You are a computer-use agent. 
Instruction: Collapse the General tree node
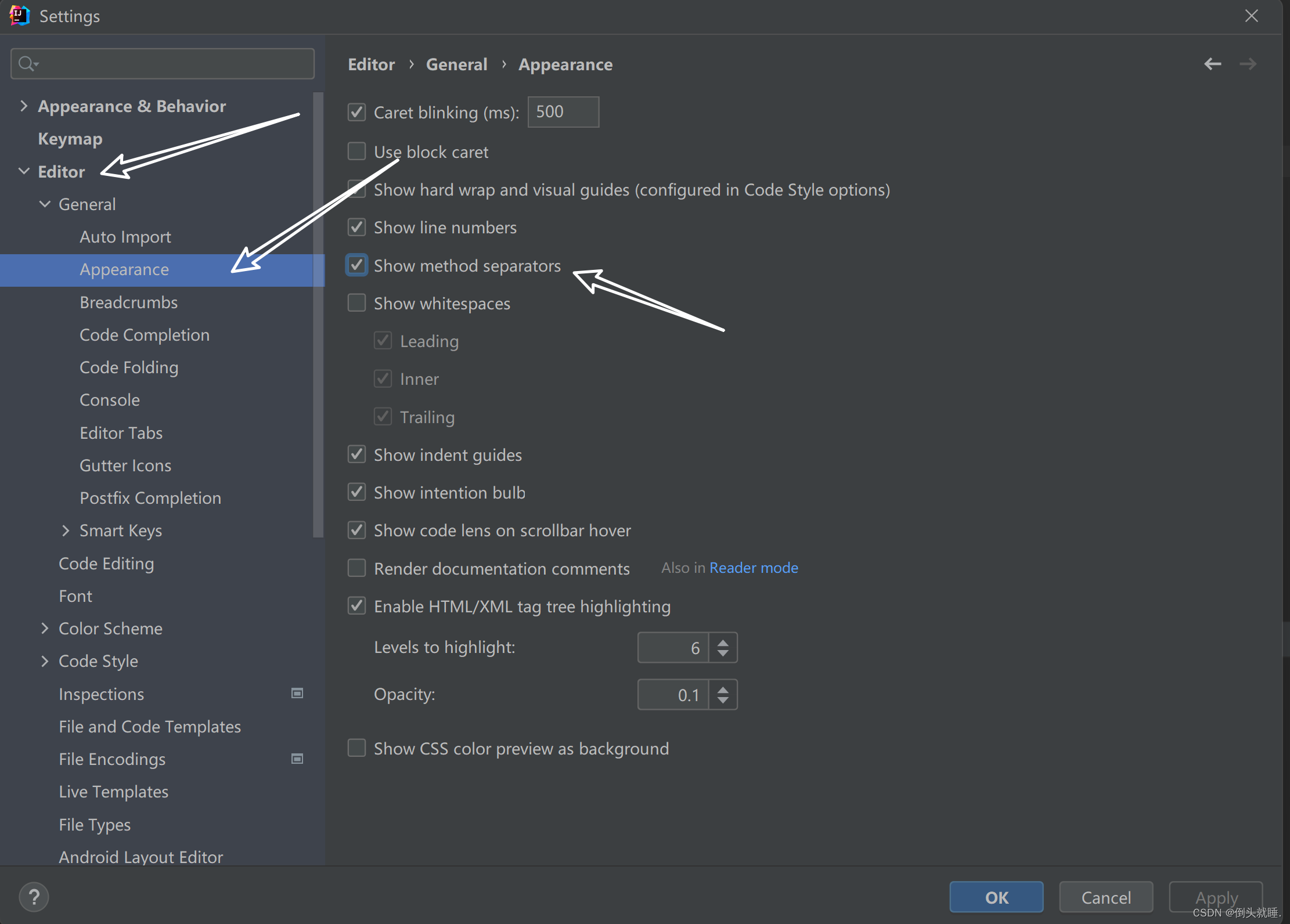[x=45, y=204]
